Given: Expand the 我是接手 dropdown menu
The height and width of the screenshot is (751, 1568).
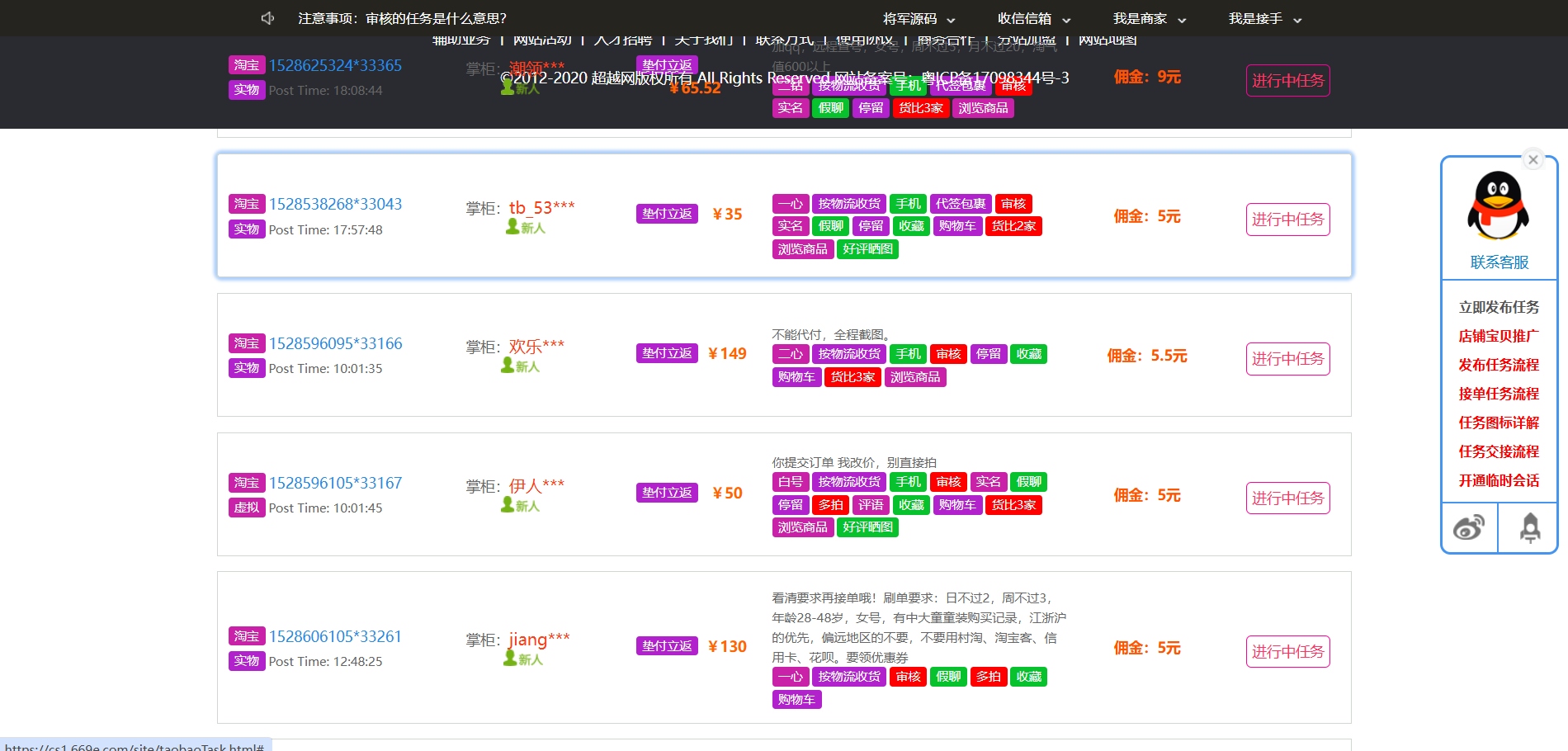Looking at the screenshot, I should (x=1264, y=19).
